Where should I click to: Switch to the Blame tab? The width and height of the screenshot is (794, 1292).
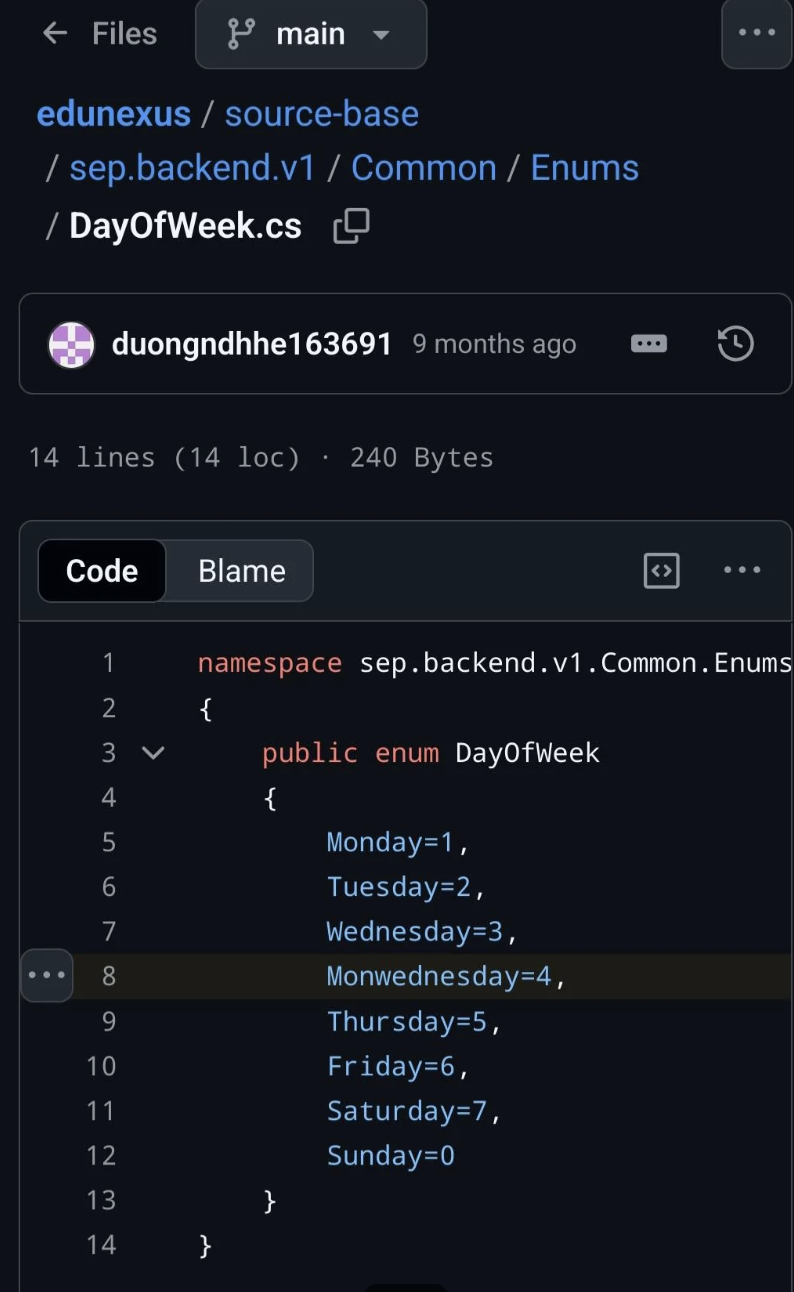click(x=242, y=571)
